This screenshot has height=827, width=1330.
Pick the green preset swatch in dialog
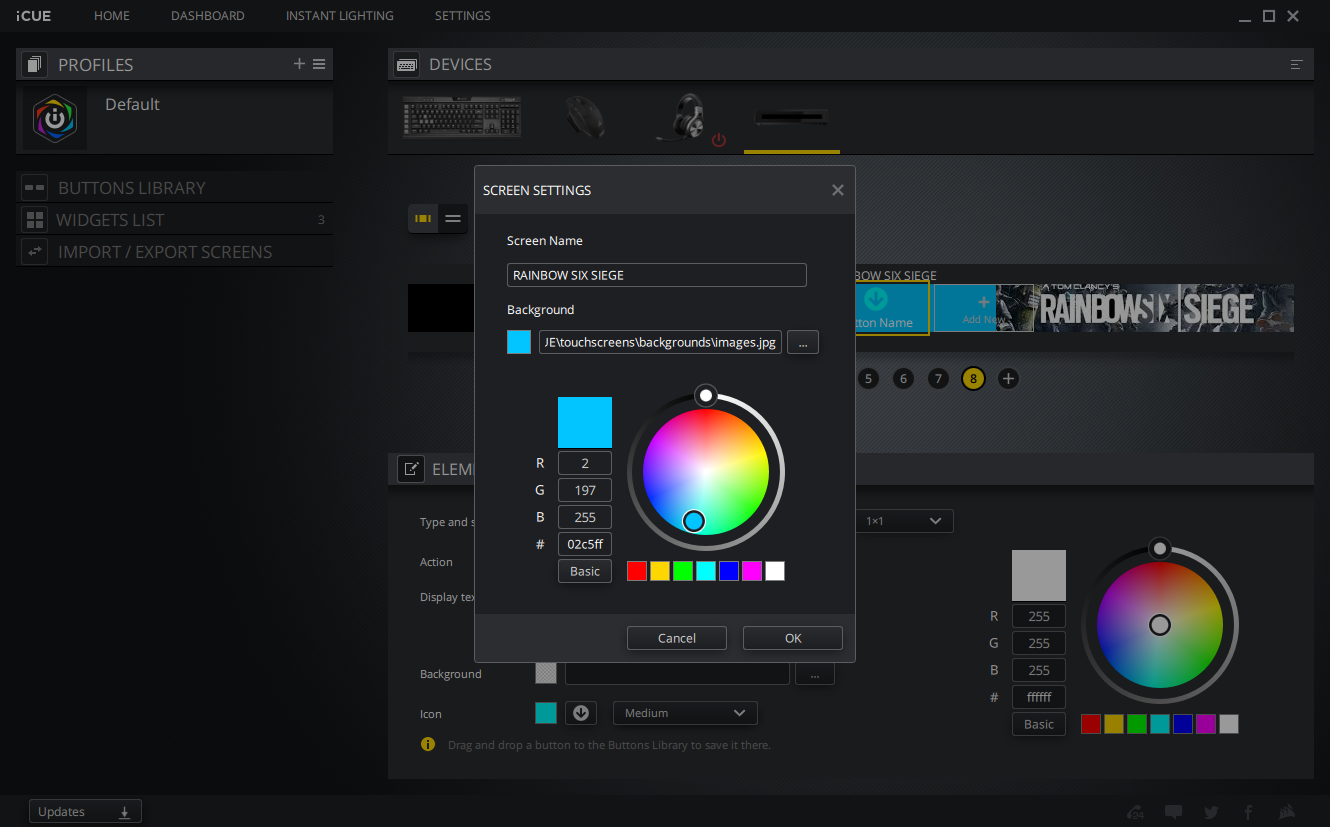(683, 571)
